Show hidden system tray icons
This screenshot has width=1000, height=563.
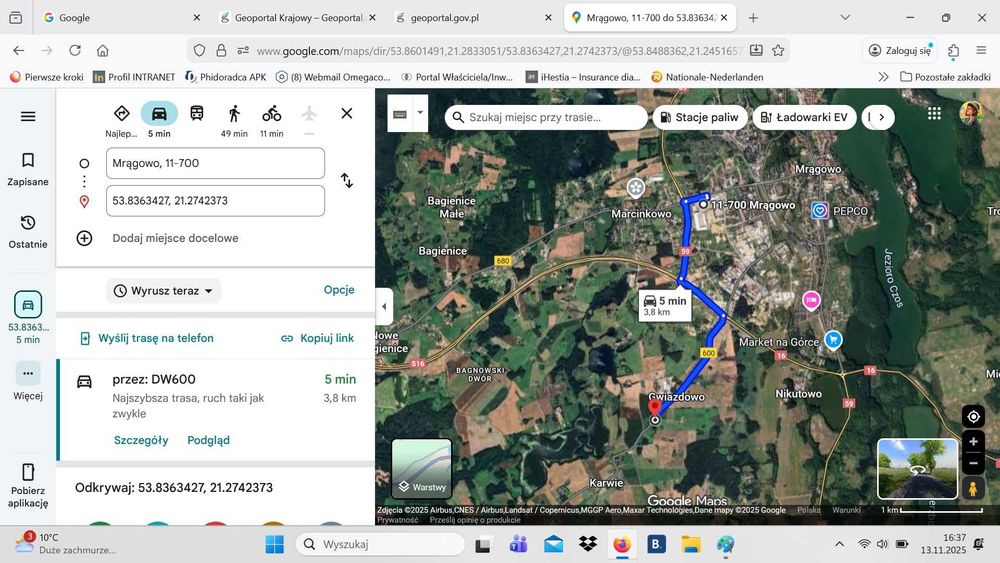[x=839, y=545]
